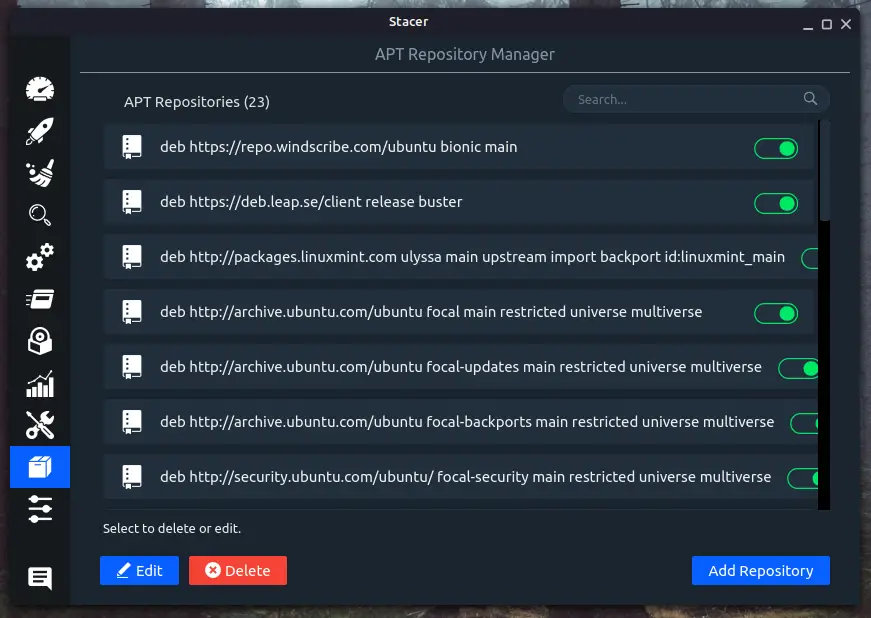
Task: Disable the windscribe repository toggle
Action: pos(776,148)
